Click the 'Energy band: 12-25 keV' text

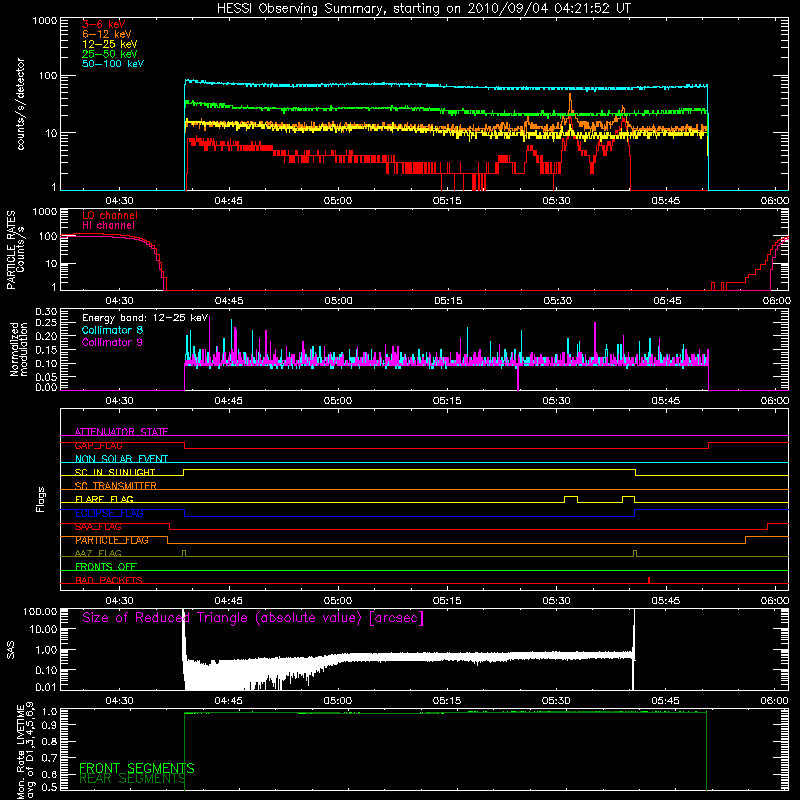pos(145,318)
